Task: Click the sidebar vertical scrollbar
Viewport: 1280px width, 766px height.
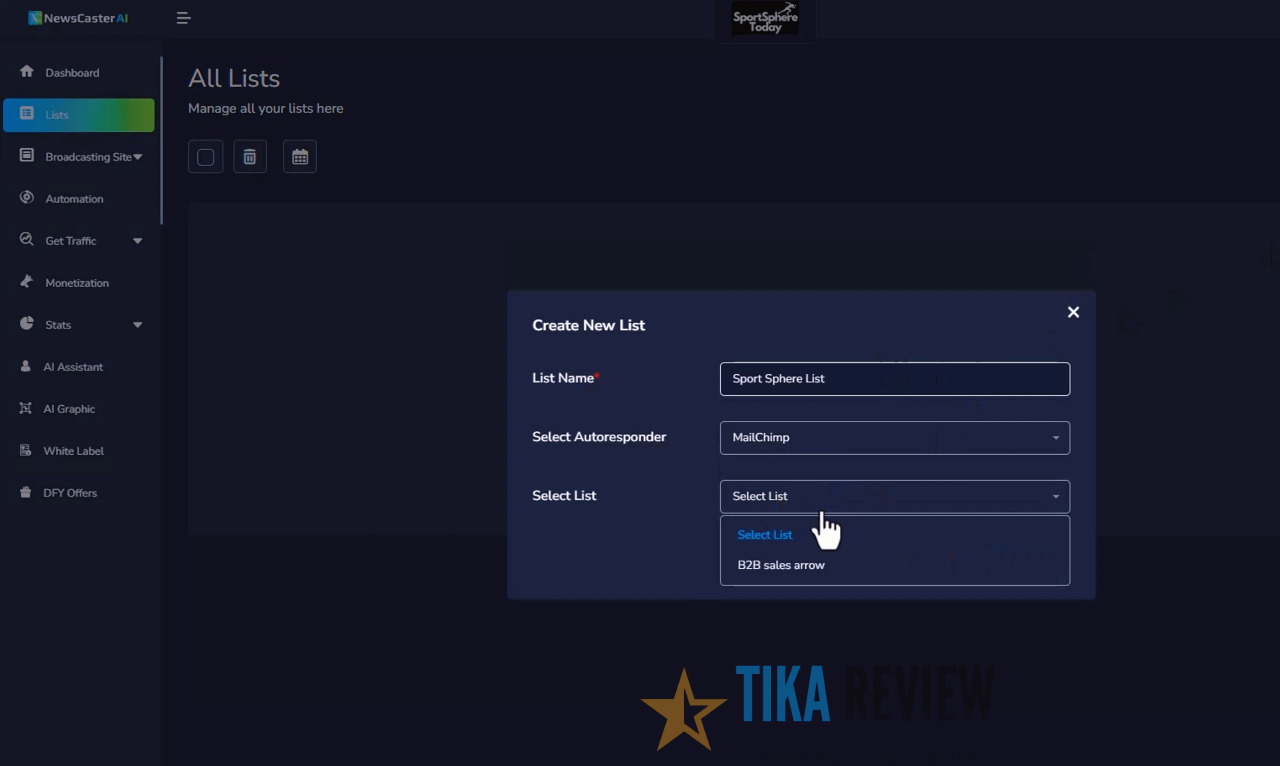Action: [x=161, y=140]
